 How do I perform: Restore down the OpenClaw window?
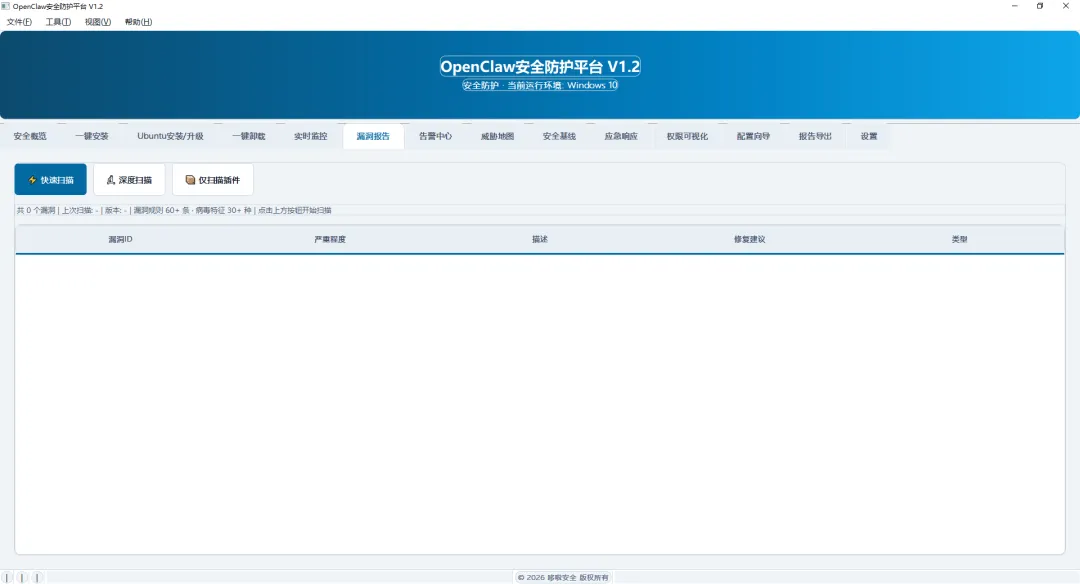pos(1040,6)
